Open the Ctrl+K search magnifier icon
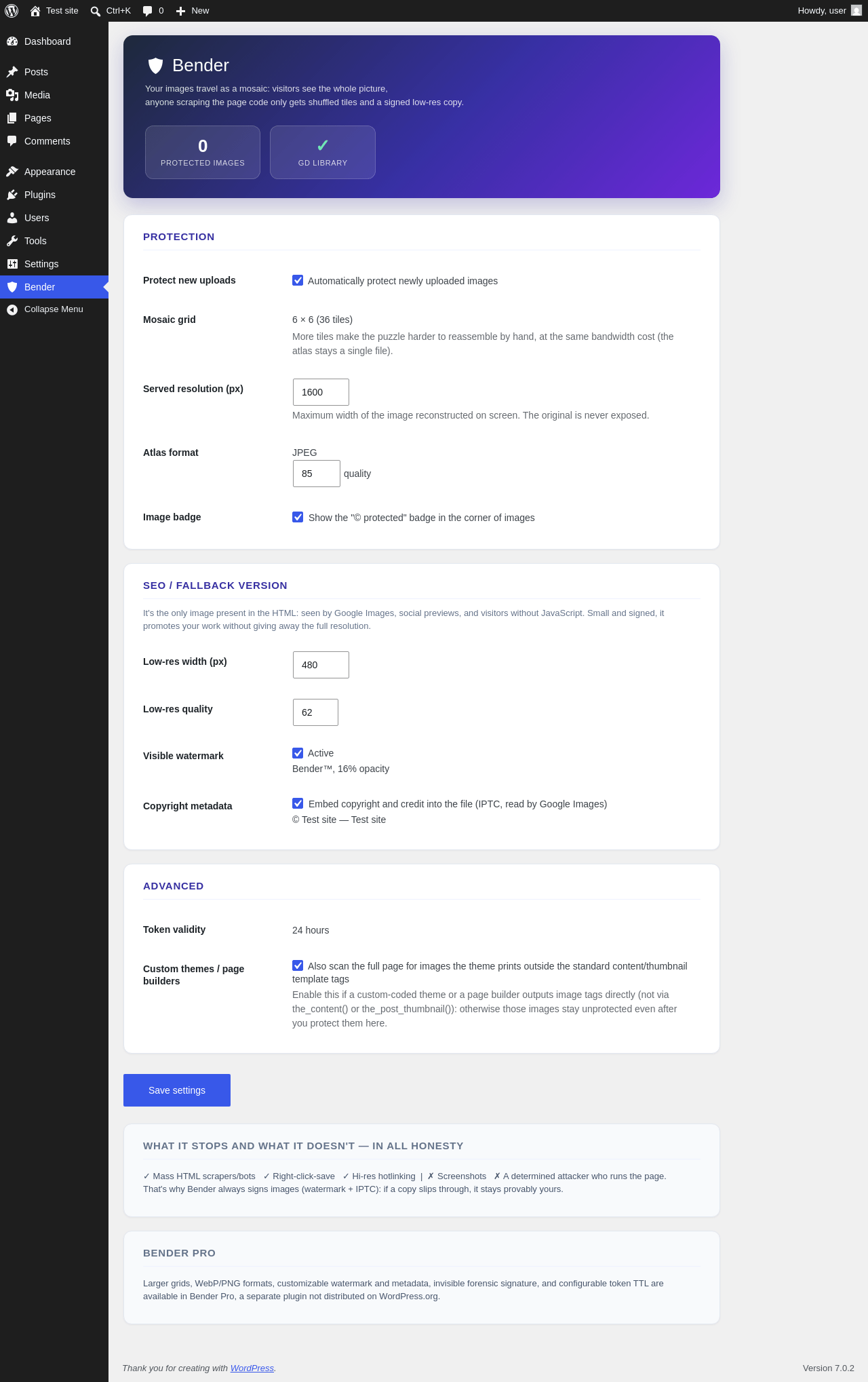 [x=96, y=11]
